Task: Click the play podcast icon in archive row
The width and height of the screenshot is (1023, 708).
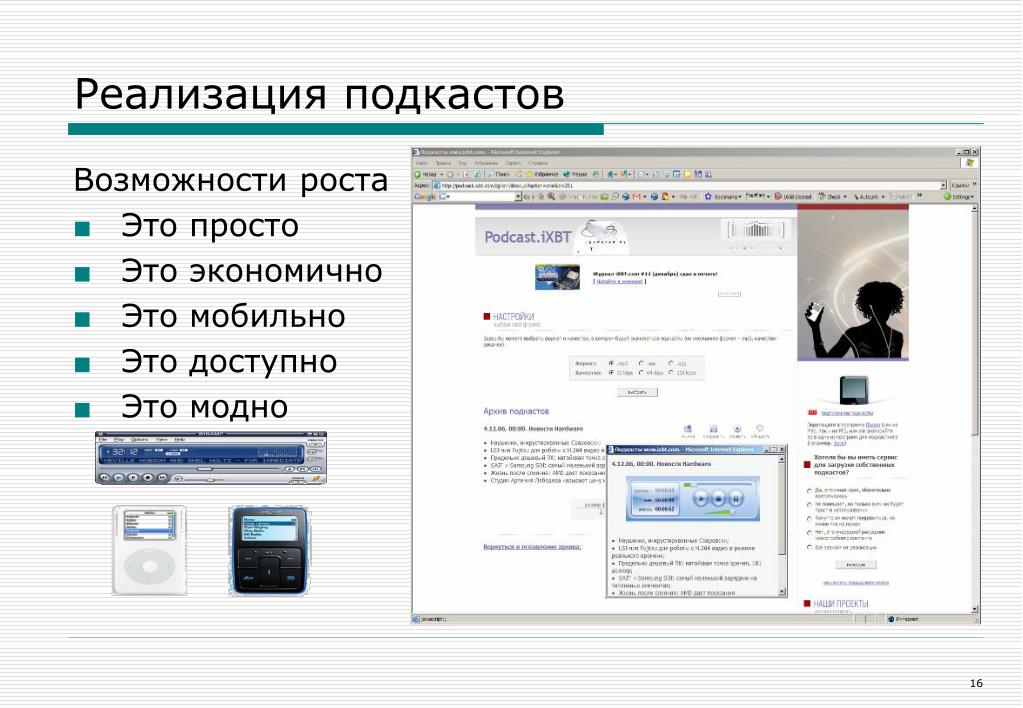Action: [x=737, y=431]
